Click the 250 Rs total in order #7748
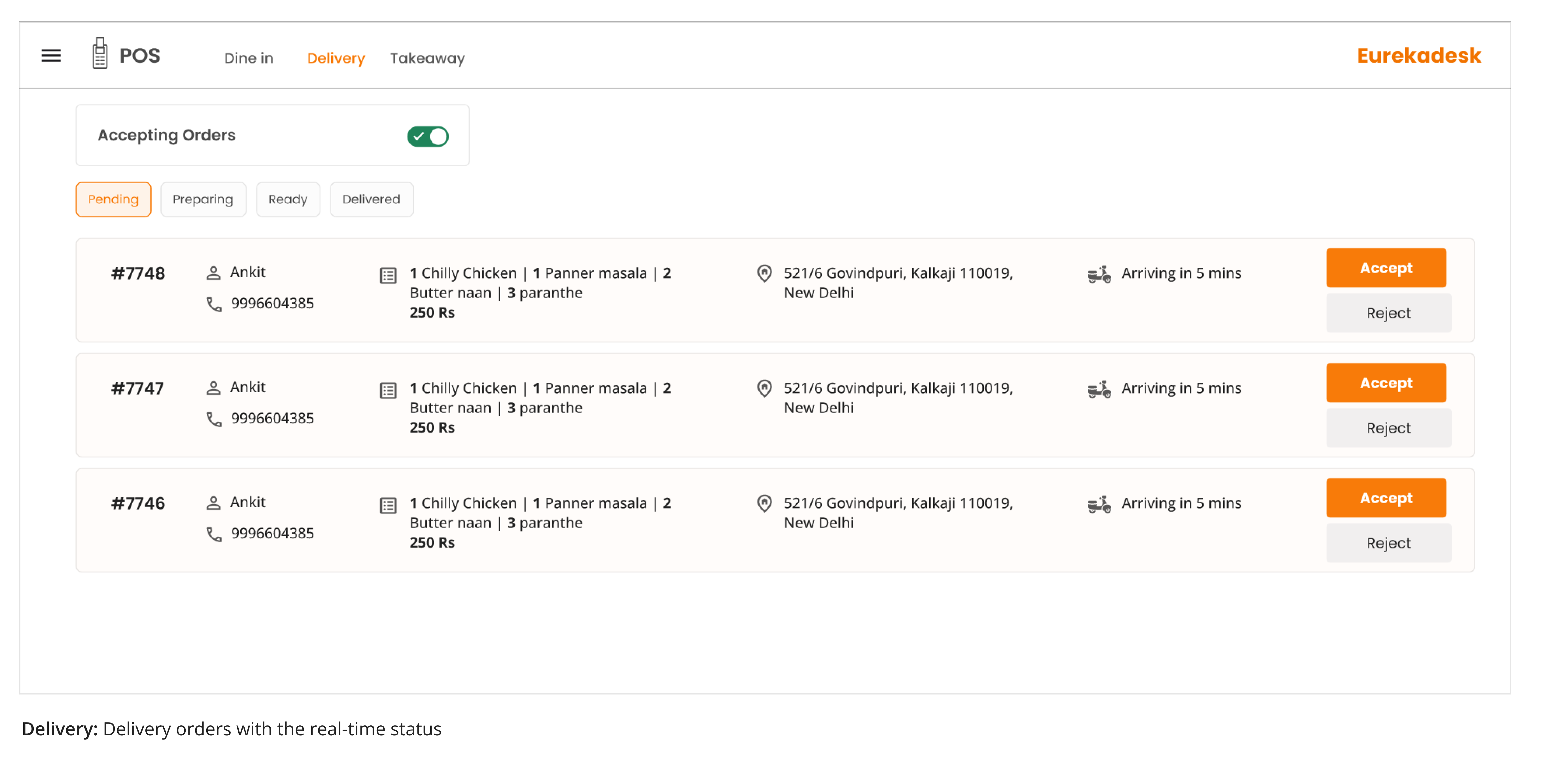Image resolution: width=1544 pixels, height=784 pixels. 432,313
